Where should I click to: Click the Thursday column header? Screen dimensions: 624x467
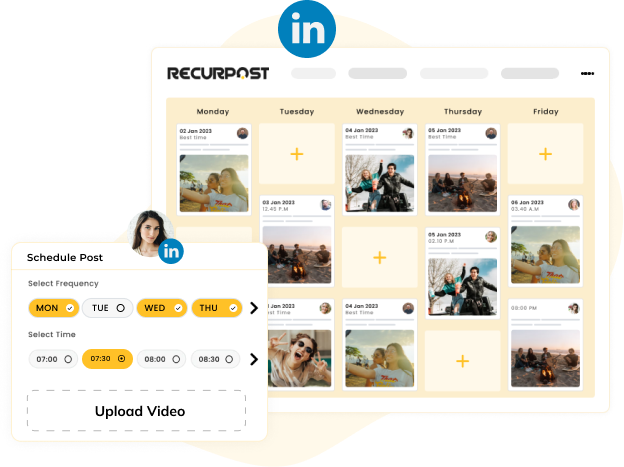tap(463, 111)
